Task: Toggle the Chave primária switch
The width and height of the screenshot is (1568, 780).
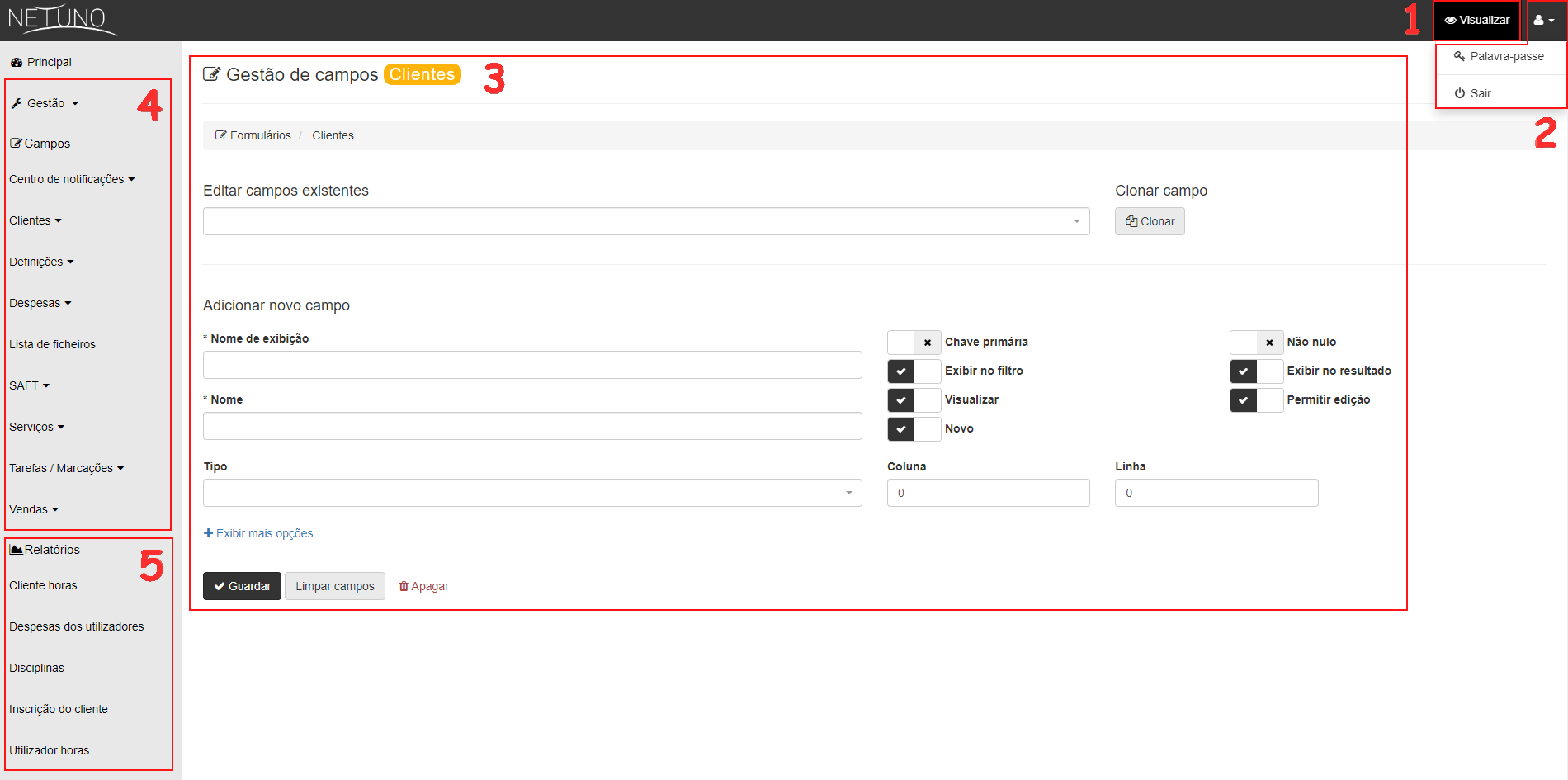Action: click(914, 342)
